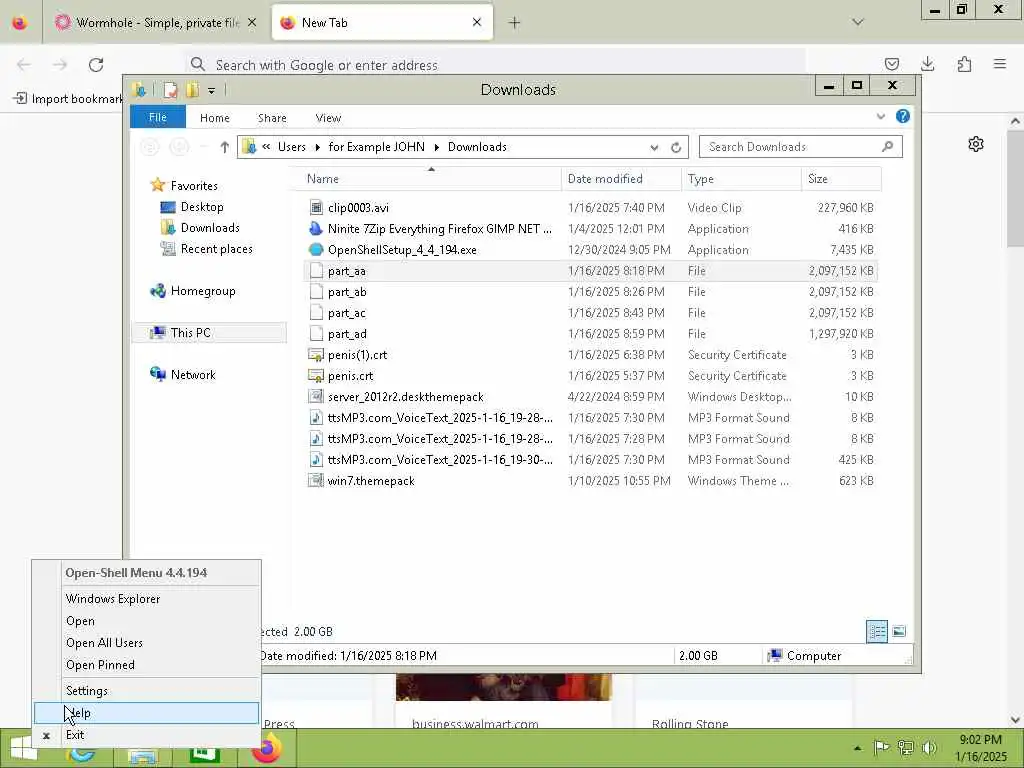The height and width of the screenshot is (768, 1024).
Task: Sort by the Size column header
Action: [841, 178]
